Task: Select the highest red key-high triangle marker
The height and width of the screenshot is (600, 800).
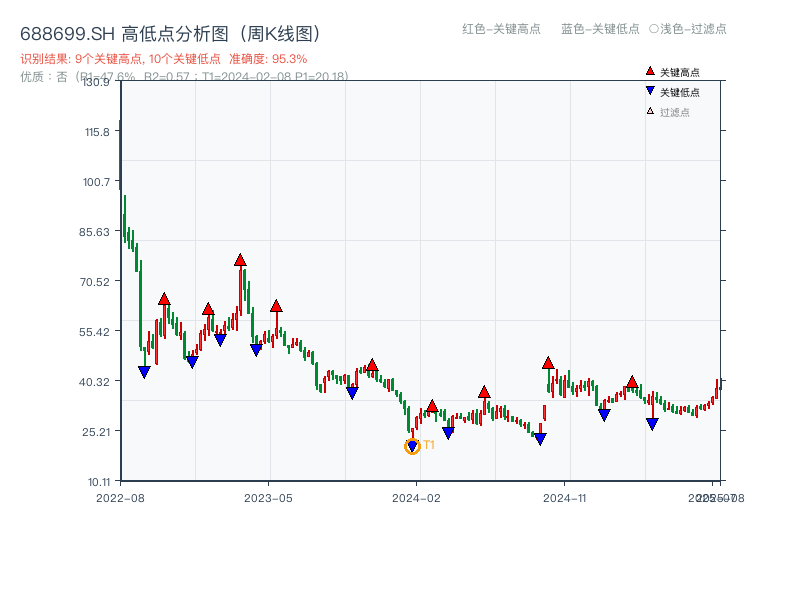Action: (x=240, y=259)
